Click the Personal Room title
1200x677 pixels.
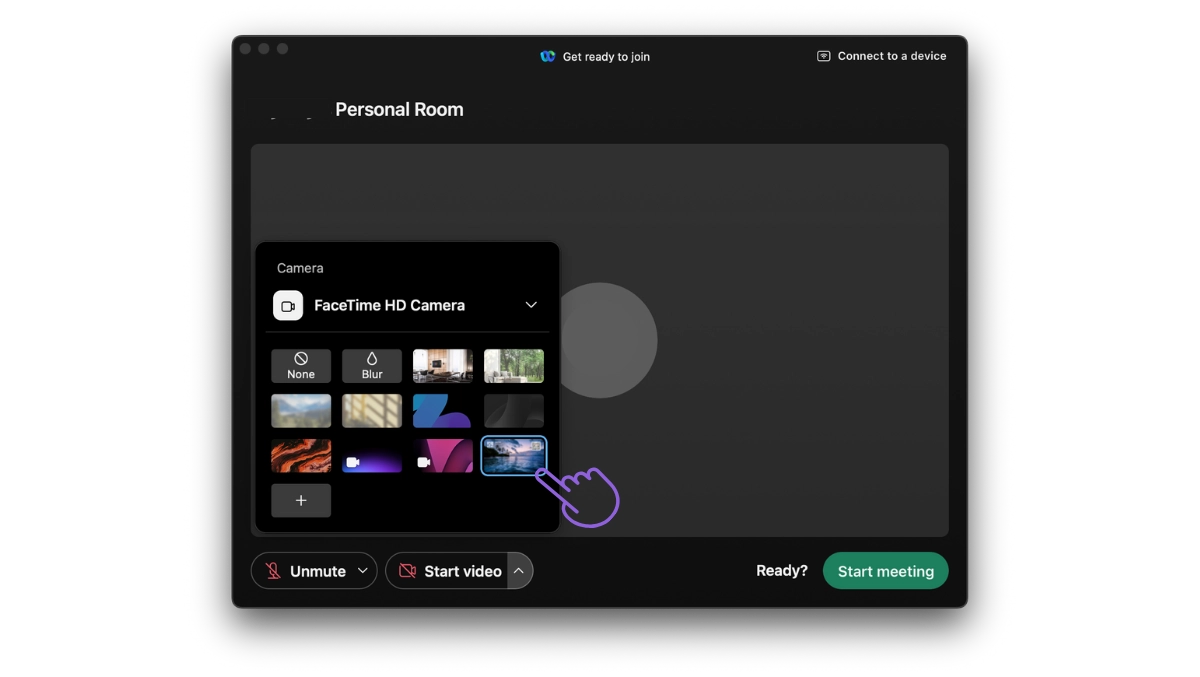(399, 109)
